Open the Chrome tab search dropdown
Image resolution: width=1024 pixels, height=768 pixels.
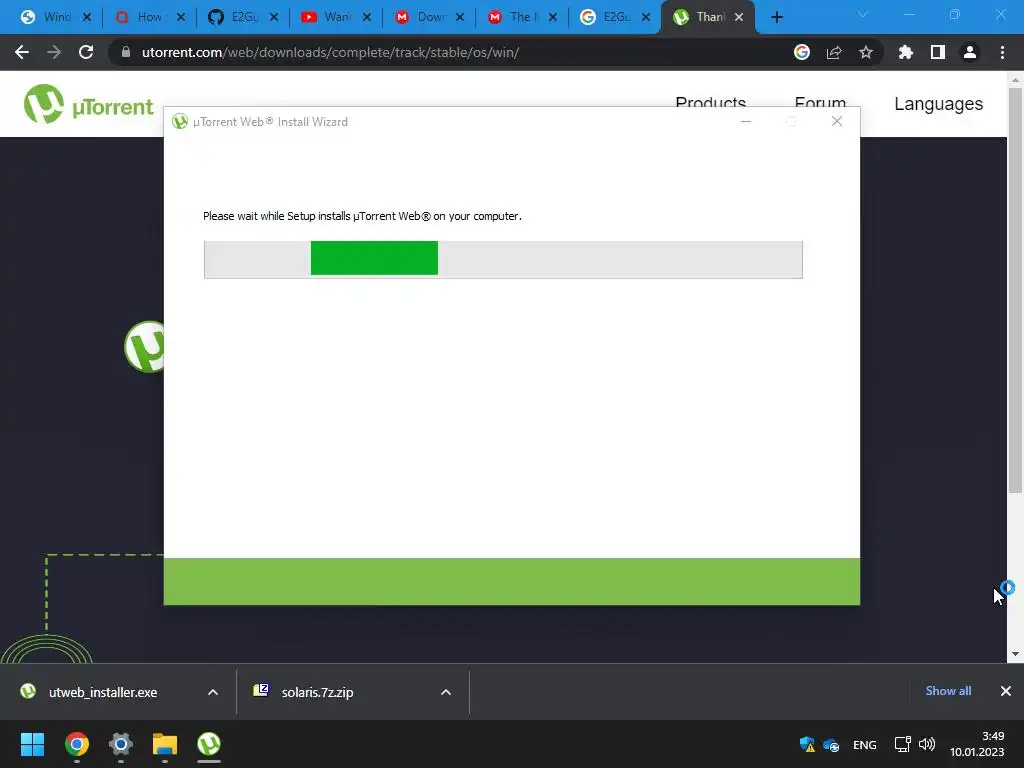click(863, 14)
